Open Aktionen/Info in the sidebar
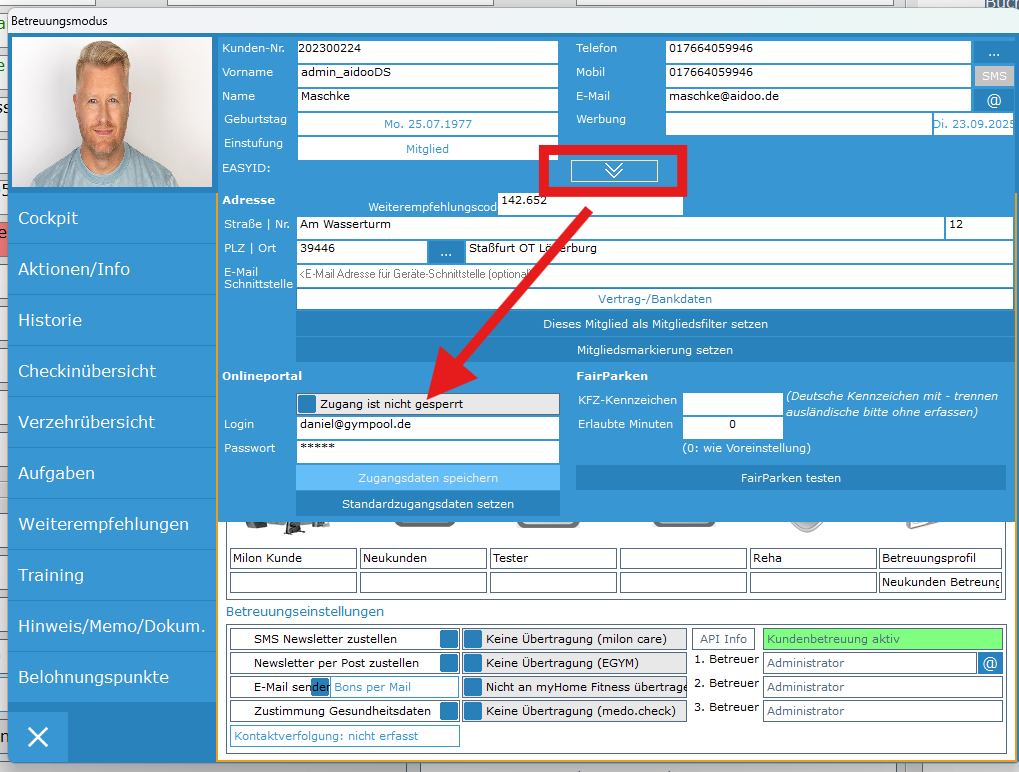 click(112, 269)
